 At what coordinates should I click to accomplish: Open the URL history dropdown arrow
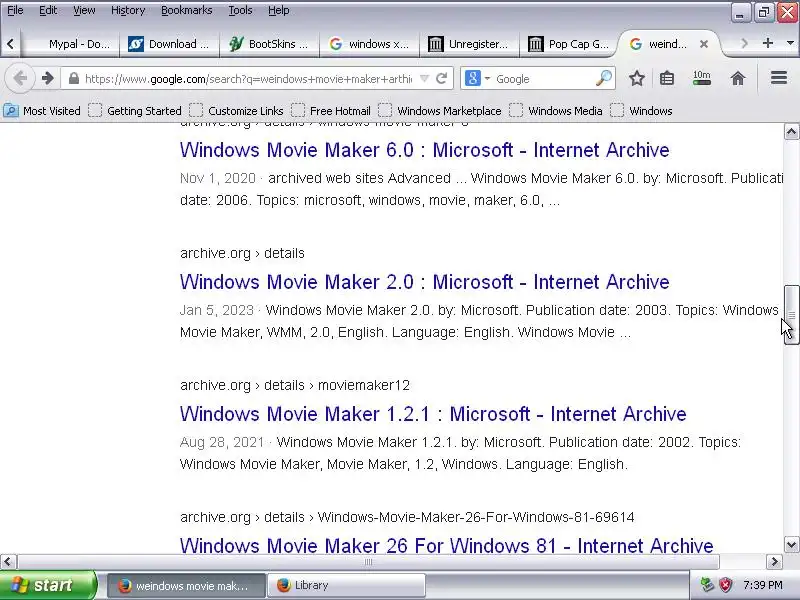[x=424, y=79]
